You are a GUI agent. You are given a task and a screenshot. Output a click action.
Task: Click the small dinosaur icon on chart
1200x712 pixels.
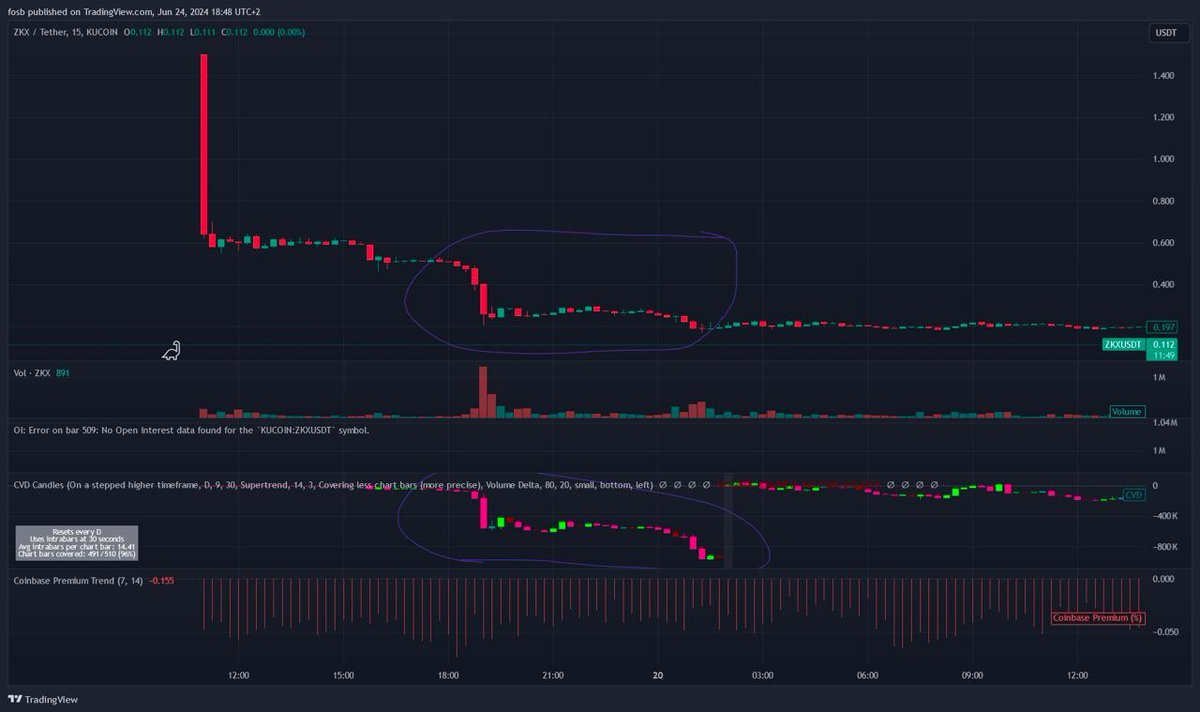coord(171,351)
